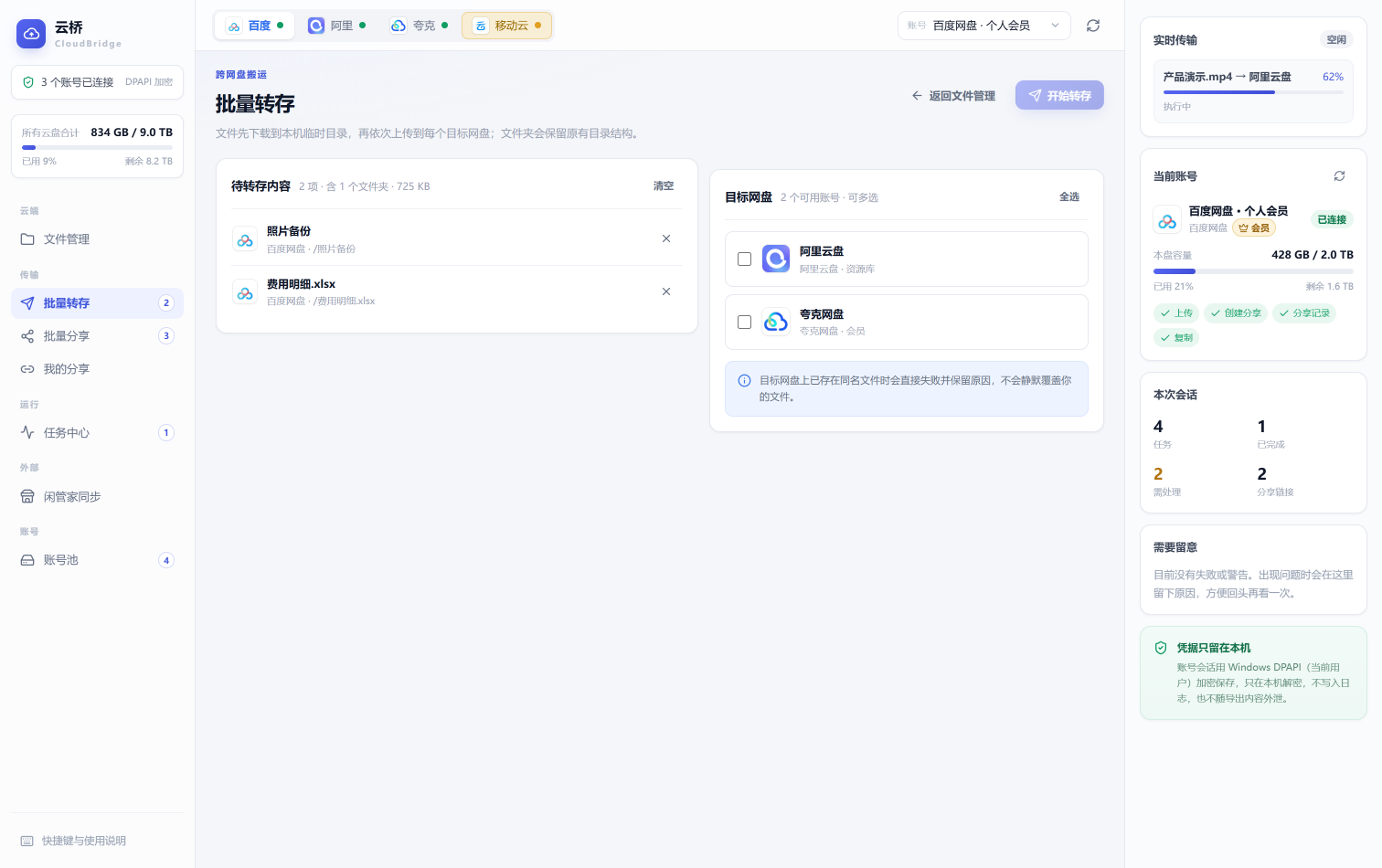Viewport: 1382px width, 868px height.
Task: Click the 已连接 status badge
Action: point(1332,219)
